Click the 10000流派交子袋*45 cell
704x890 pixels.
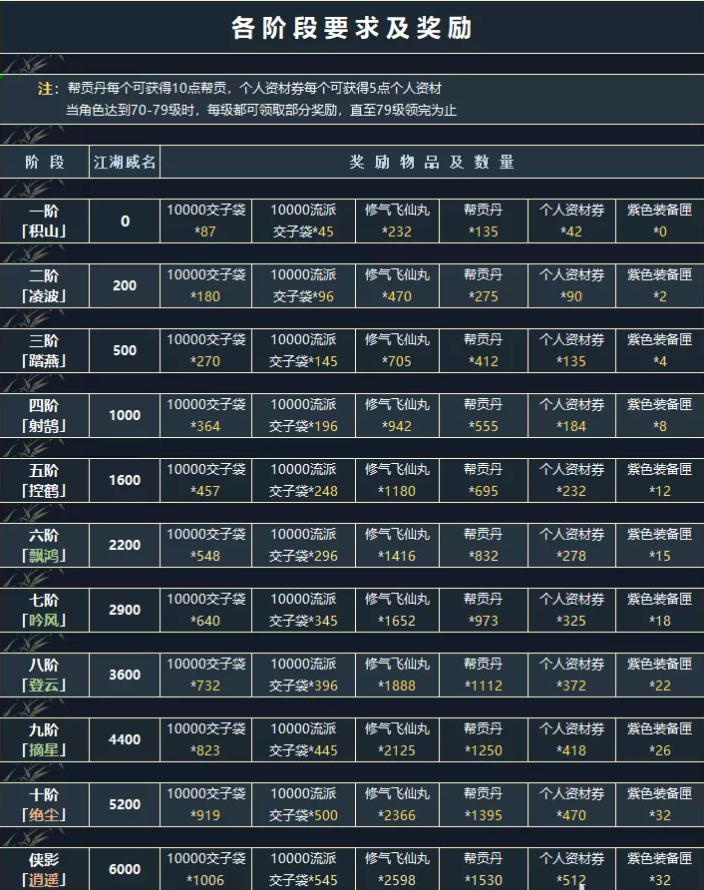[303, 221]
